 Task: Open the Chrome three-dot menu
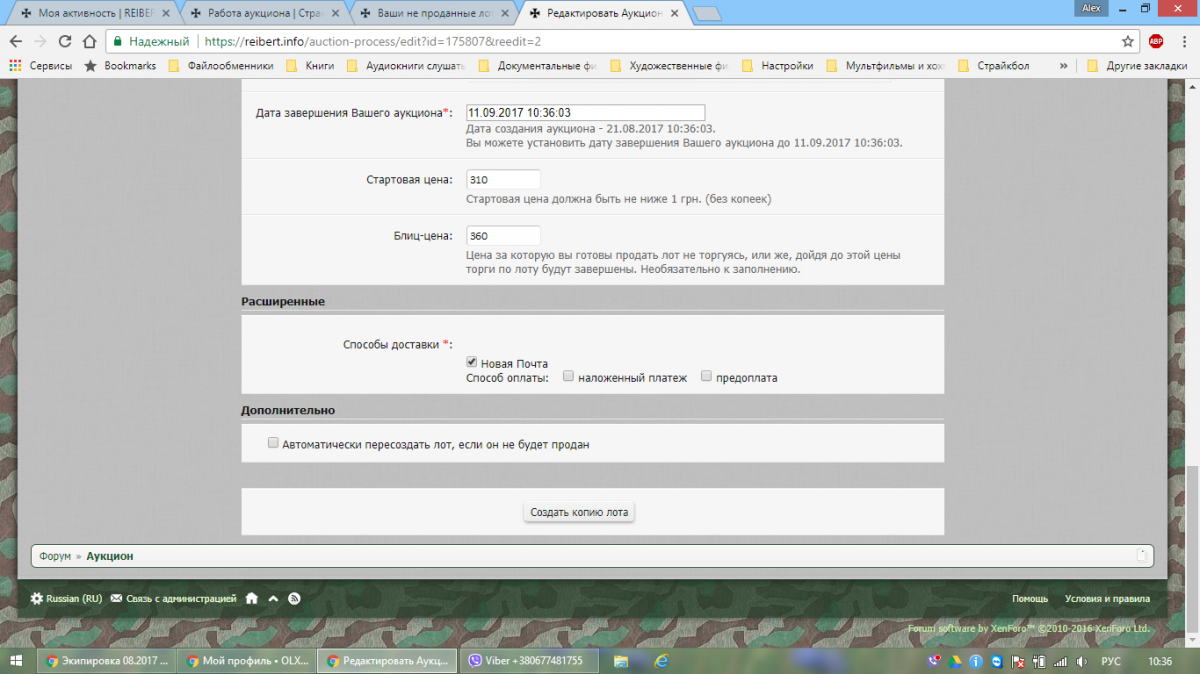[1184, 41]
